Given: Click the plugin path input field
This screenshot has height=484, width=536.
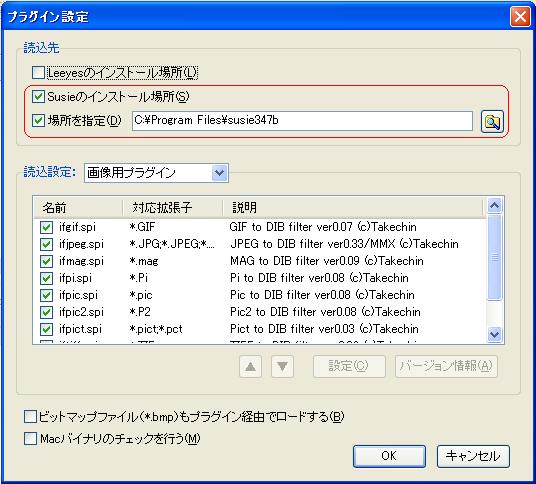Looking at the screenshot, I should click(x=303, y=121).
